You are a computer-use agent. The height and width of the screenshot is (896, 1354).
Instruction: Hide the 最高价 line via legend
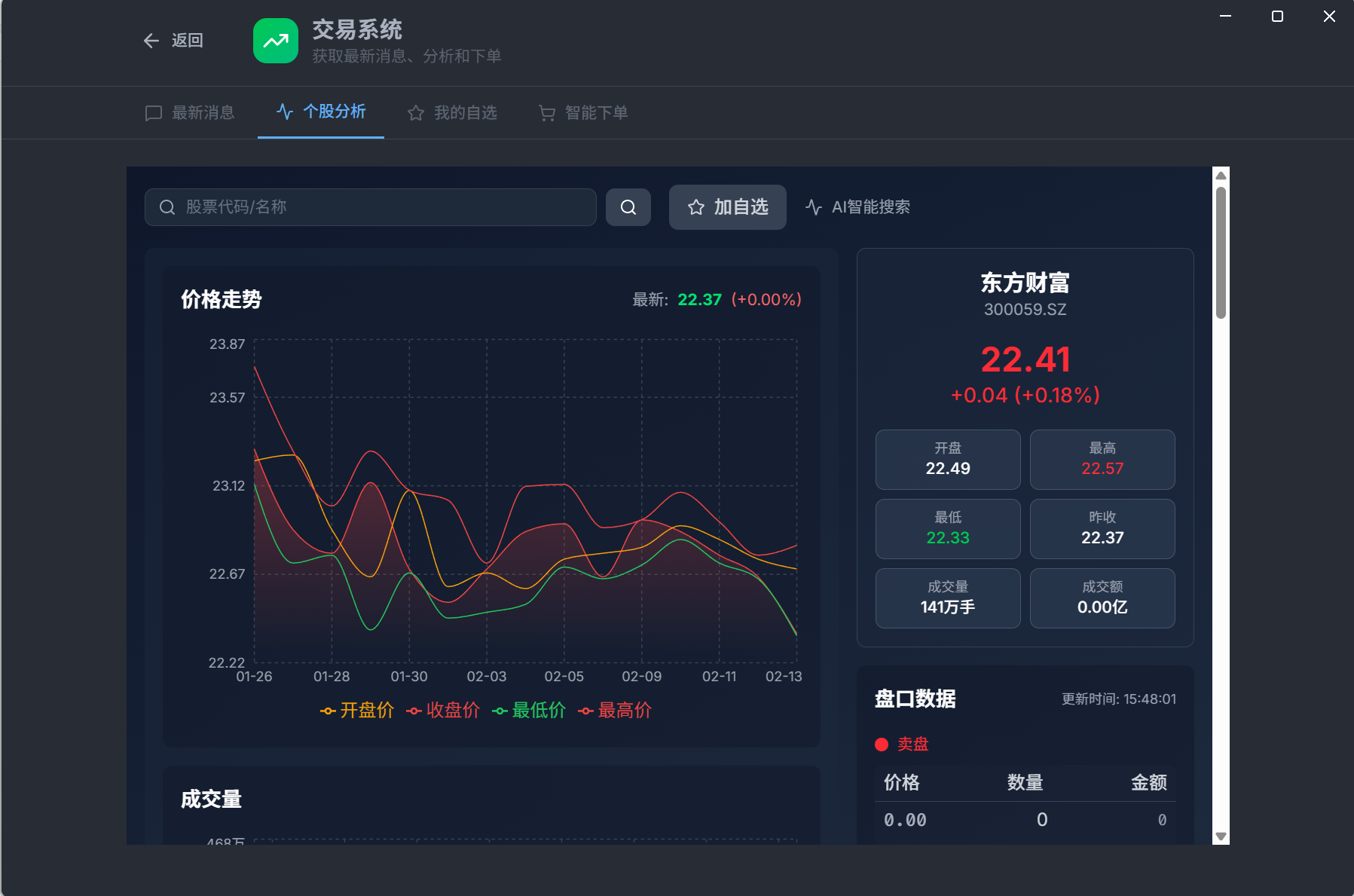point(615,711)
